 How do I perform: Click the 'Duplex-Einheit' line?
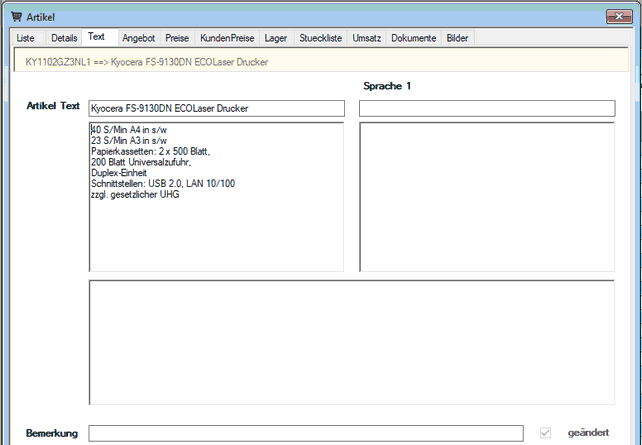point(119,173)
